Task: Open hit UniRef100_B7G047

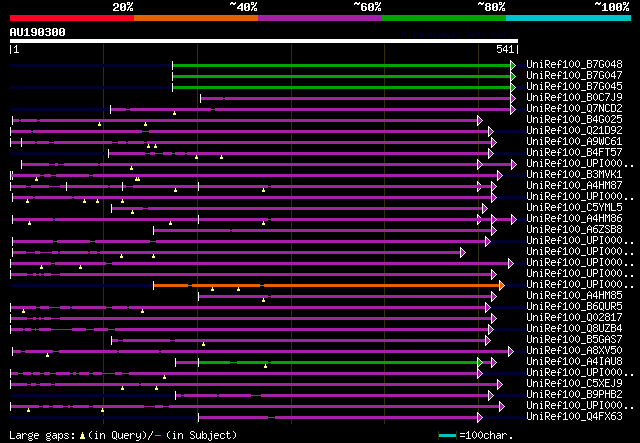Action: pyautogui.click(x=574, y=76)
